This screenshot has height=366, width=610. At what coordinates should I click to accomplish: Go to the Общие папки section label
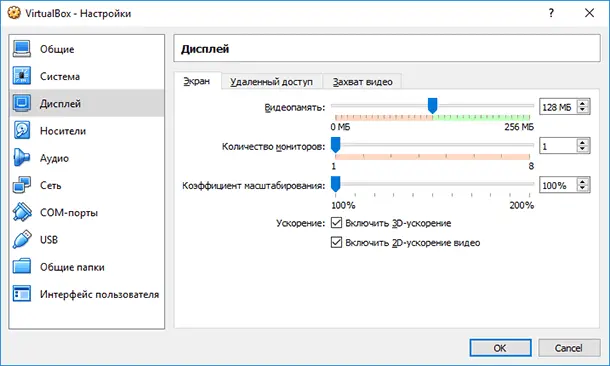(x=72, y=267)
